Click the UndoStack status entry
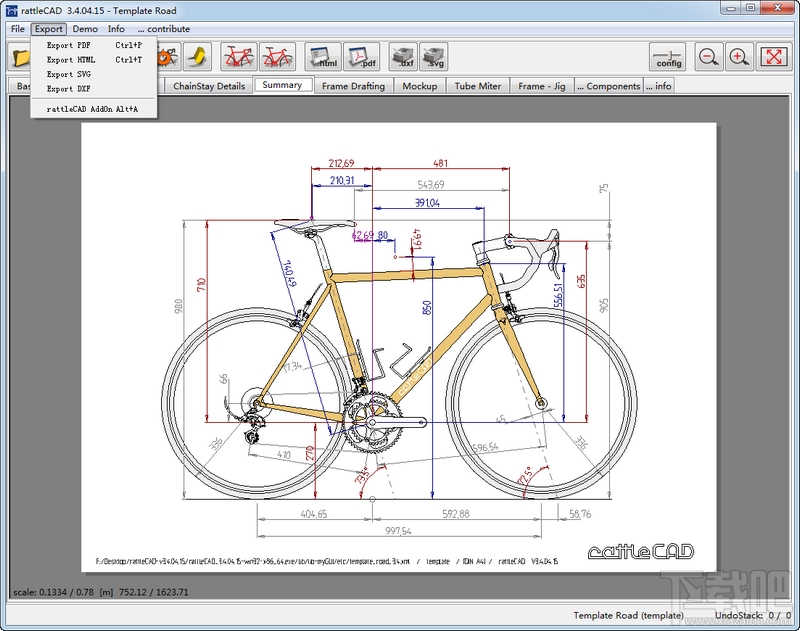This screenshot has height=631, width=800. click(754, 615)
